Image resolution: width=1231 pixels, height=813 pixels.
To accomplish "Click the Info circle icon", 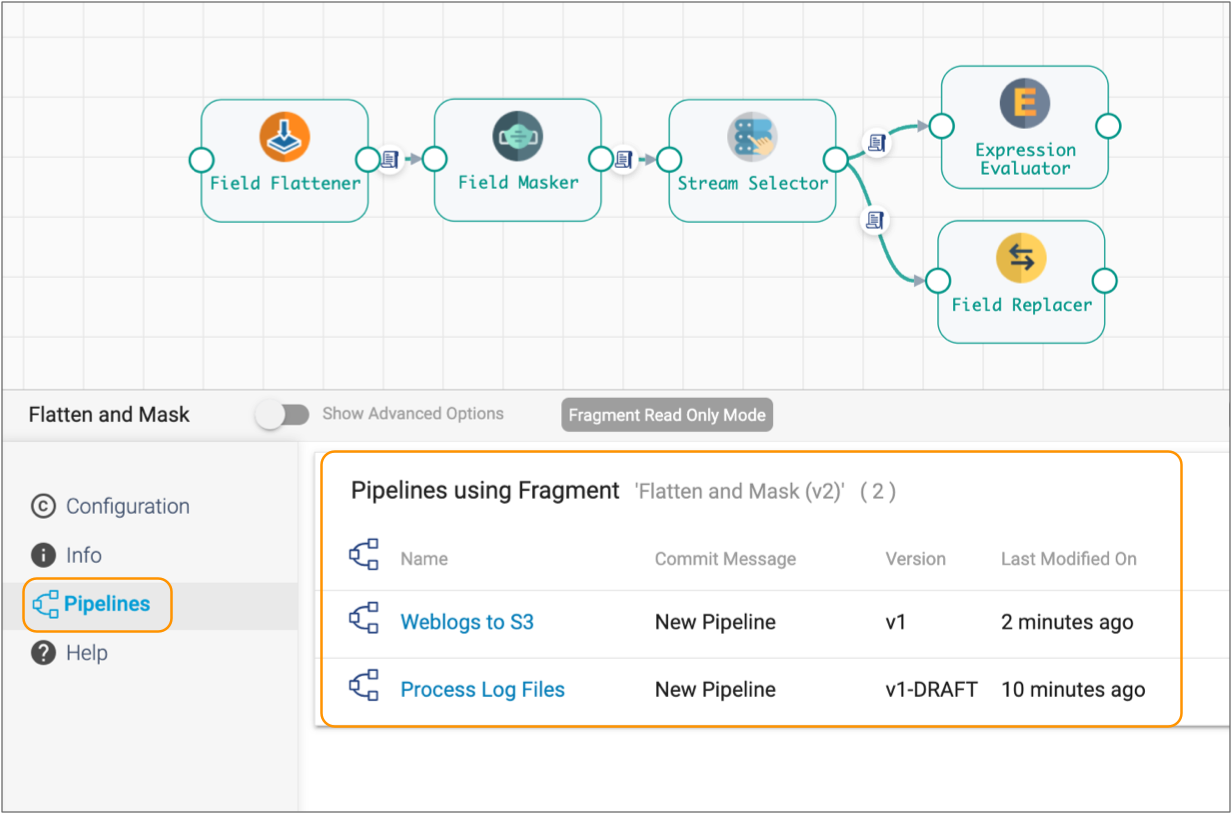I will click(x=43, y=556).
